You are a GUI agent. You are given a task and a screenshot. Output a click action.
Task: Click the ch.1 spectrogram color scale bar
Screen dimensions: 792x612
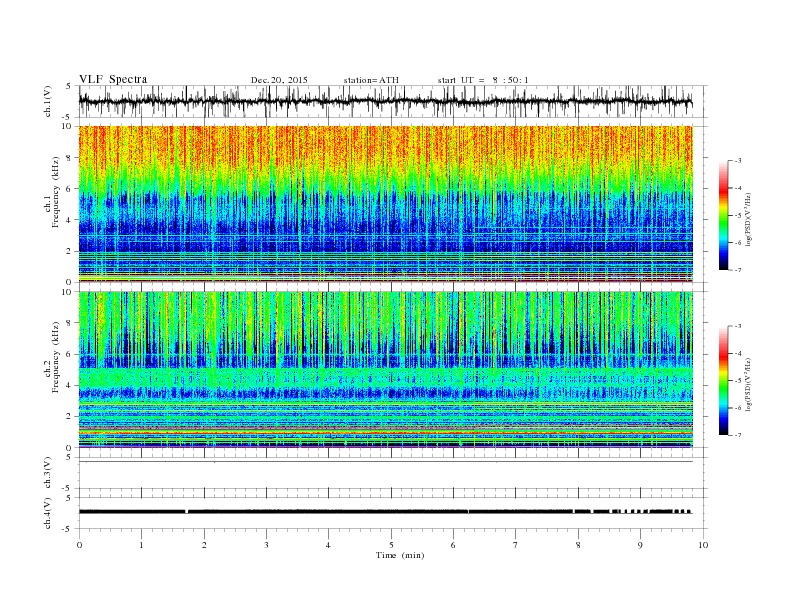click(723, 216)
